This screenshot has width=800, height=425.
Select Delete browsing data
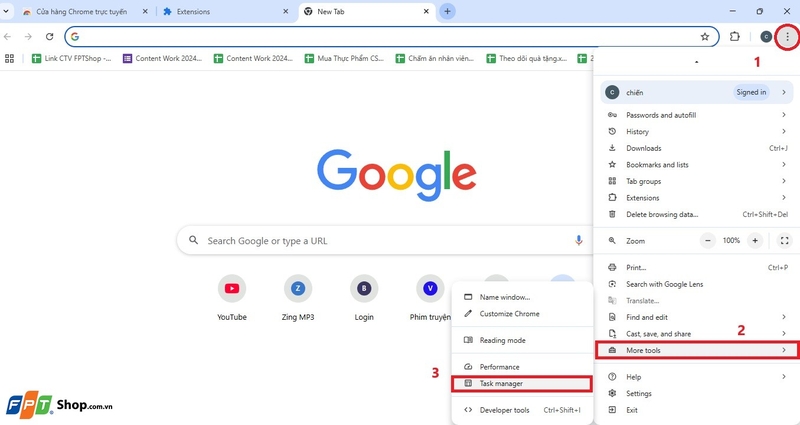pyautogui.click(x=697, y=214)
